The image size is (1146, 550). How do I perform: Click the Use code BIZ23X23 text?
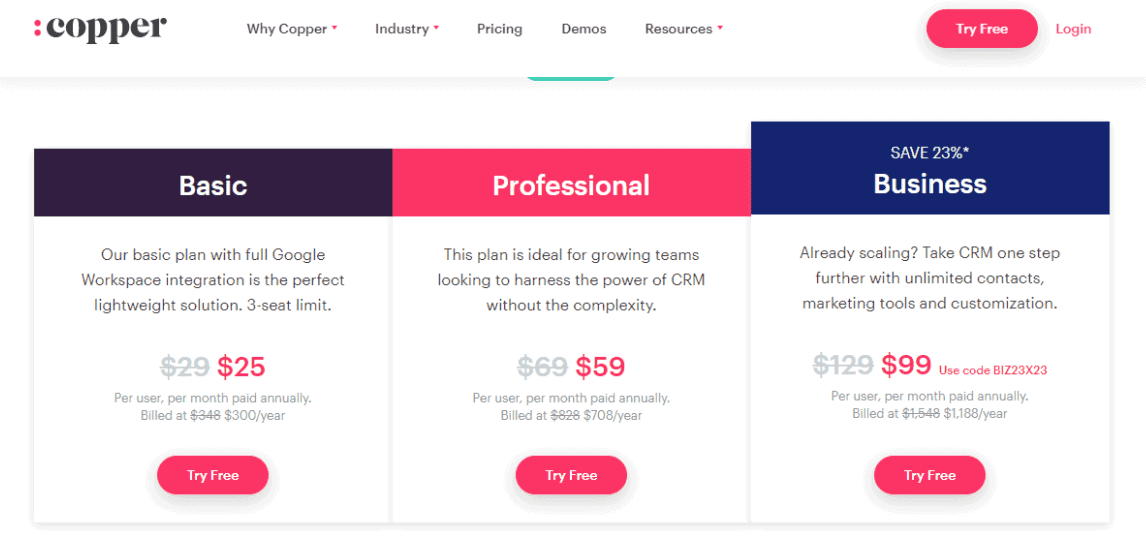993,370
